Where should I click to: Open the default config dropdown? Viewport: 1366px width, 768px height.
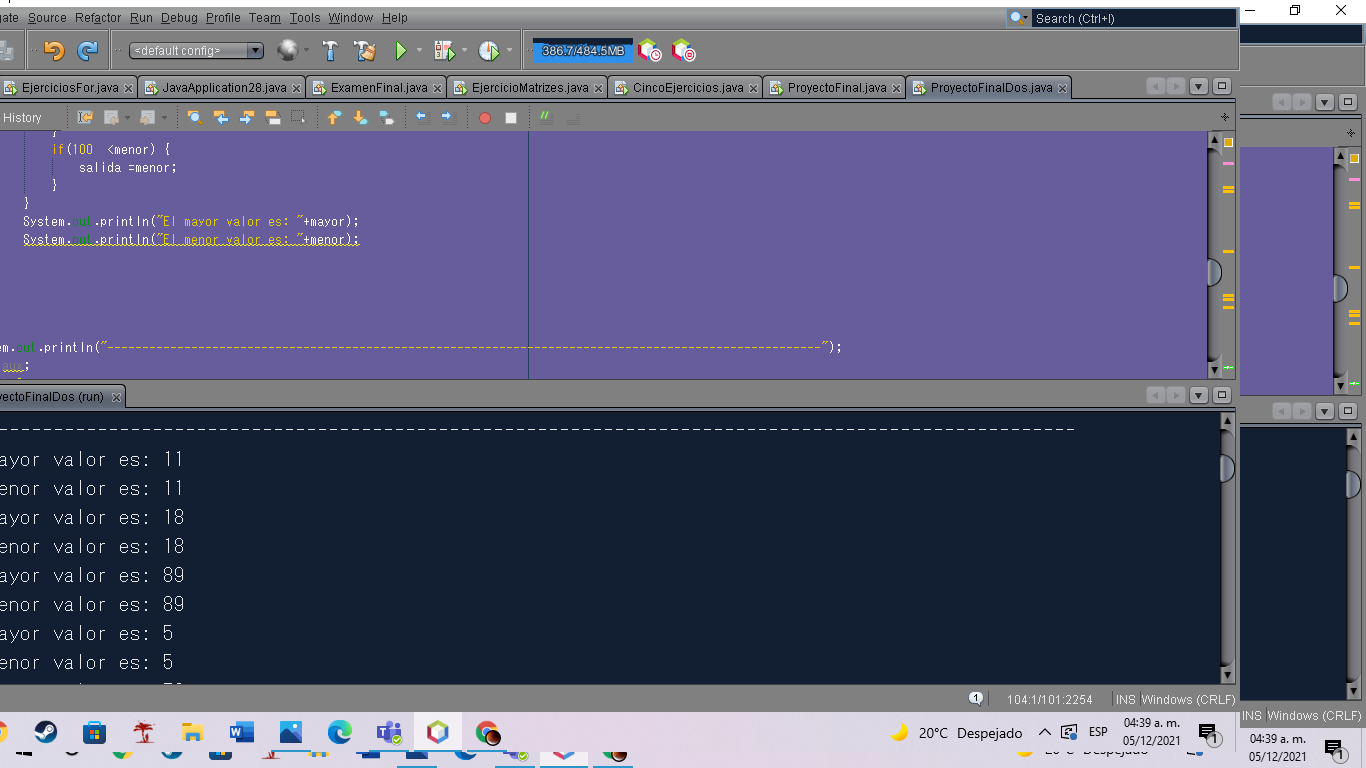[x=197, y=50]
